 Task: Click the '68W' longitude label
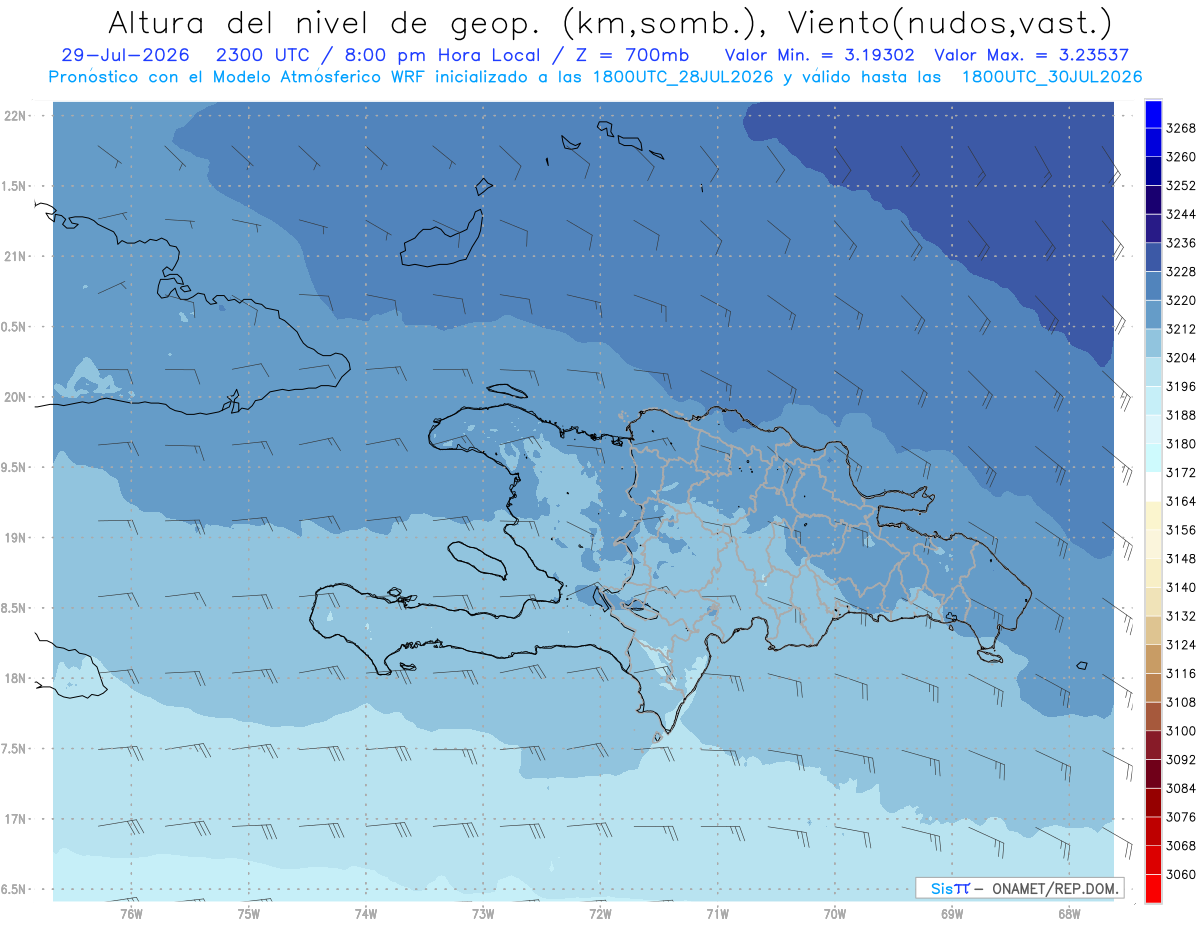[x=1069, y=912]
